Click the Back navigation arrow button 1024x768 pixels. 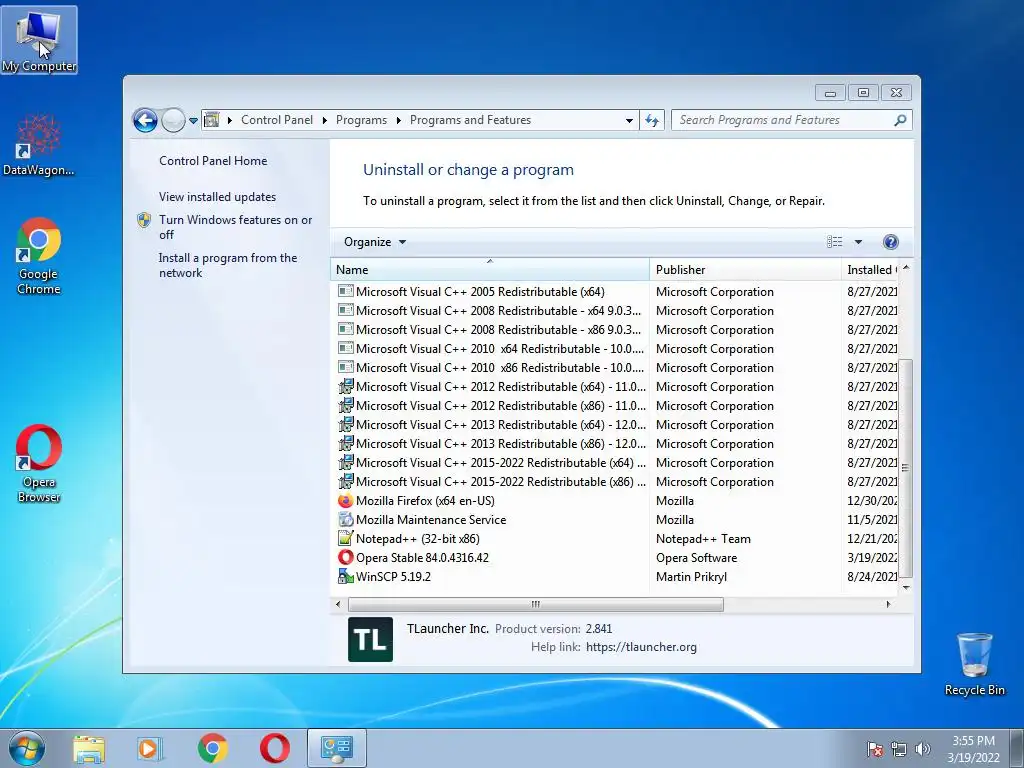145,120
